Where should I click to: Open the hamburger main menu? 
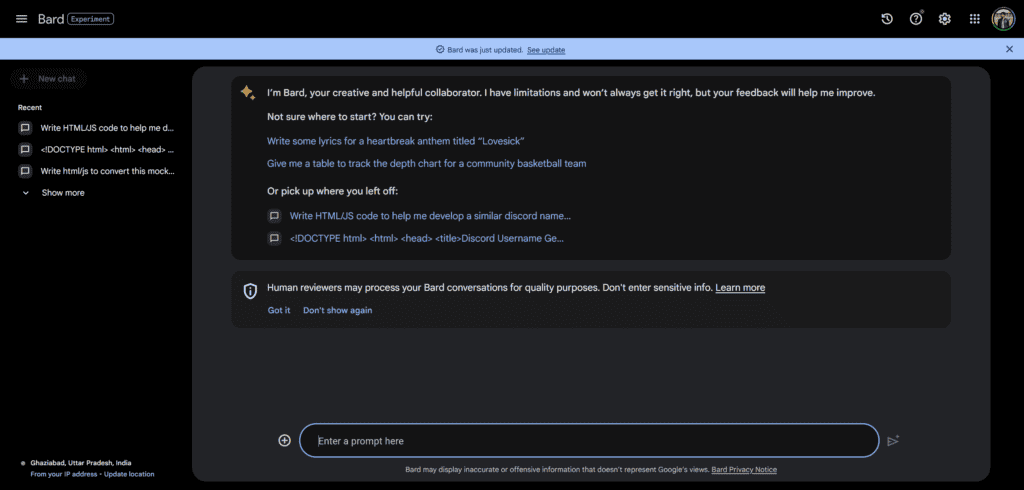(21, 19)
